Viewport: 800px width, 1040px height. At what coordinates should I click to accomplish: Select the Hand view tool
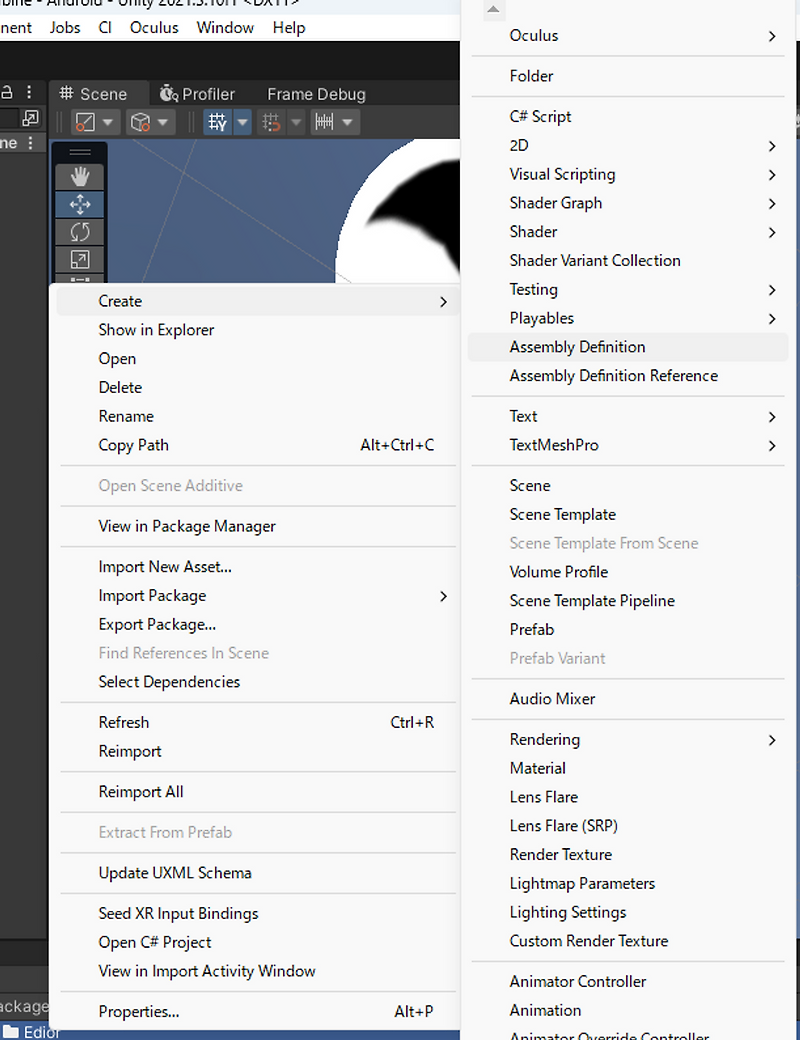tap(80, 177)
